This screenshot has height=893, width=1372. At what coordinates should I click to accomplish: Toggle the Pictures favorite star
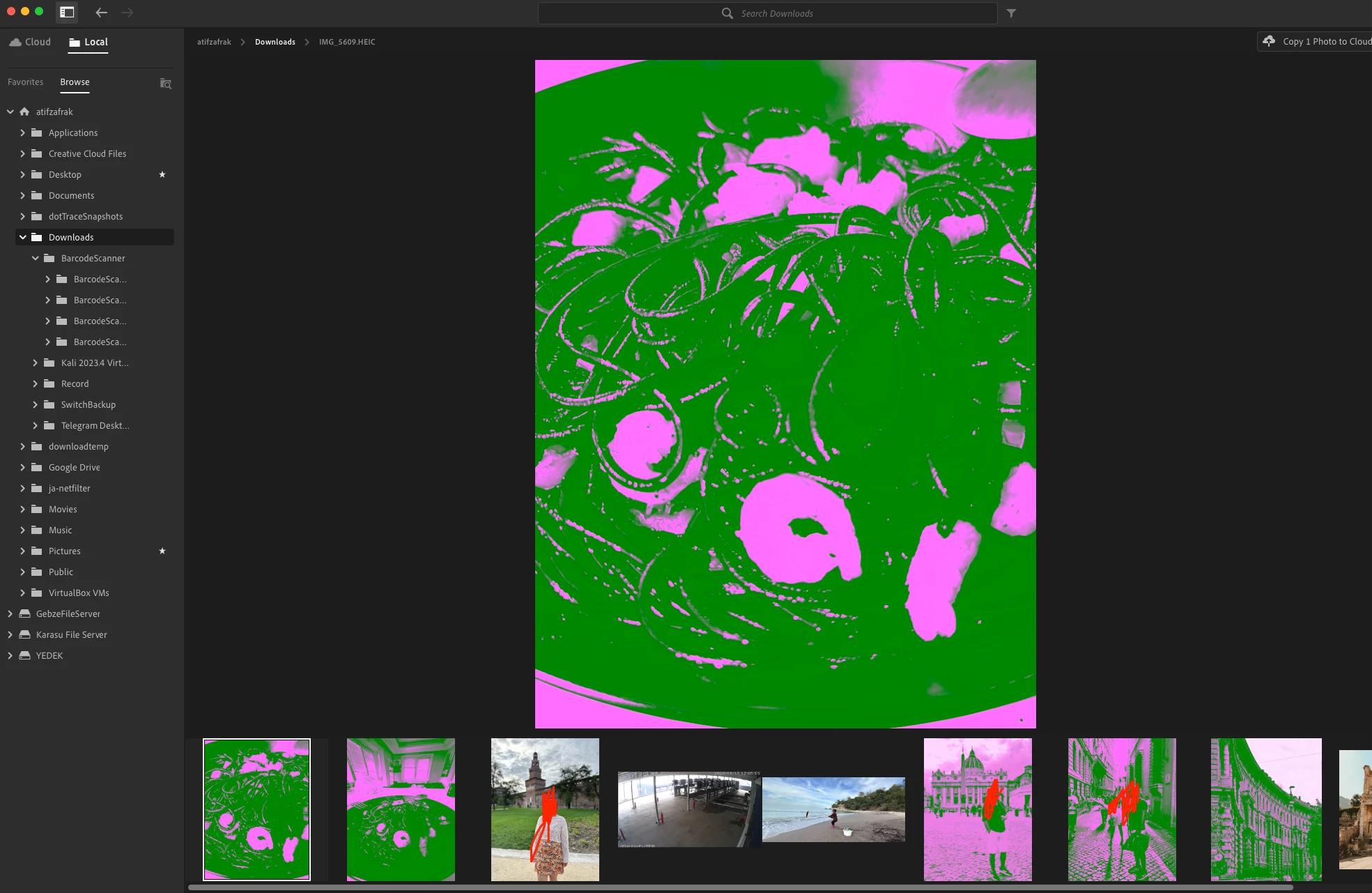click(162, 551)
